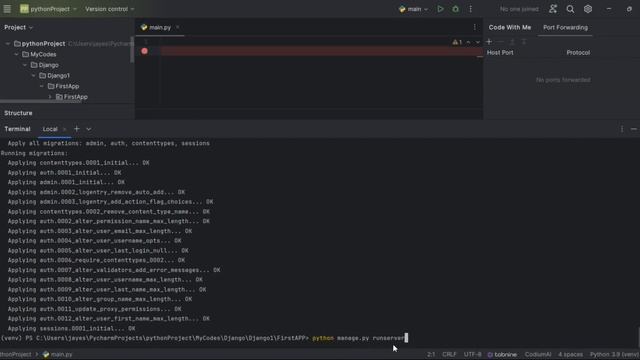Image resolution: width=640 pixels, height=360 pixels.
Task: Select the MyCodes folder in tree
Action: pos(43,54)
